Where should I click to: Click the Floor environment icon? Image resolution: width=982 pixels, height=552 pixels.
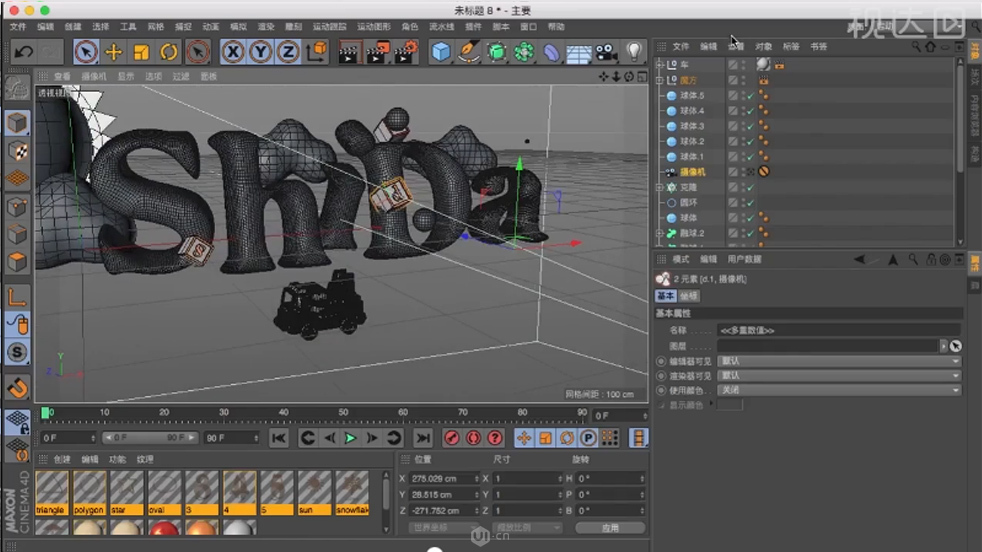[579, 53]
